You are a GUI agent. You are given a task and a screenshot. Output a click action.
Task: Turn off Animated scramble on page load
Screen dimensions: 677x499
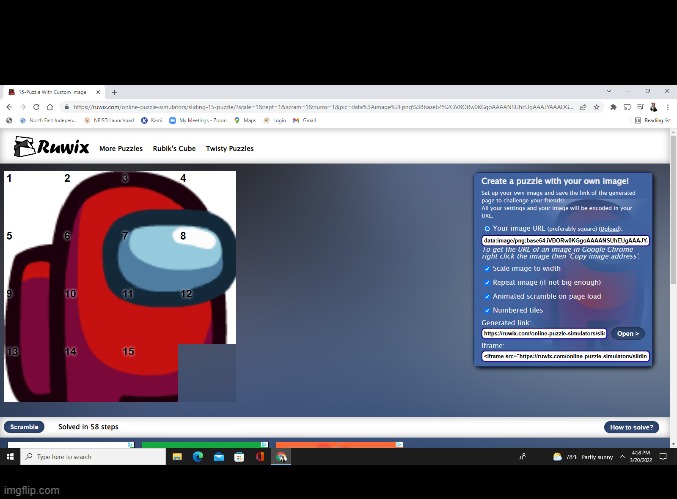pos(487,296)
